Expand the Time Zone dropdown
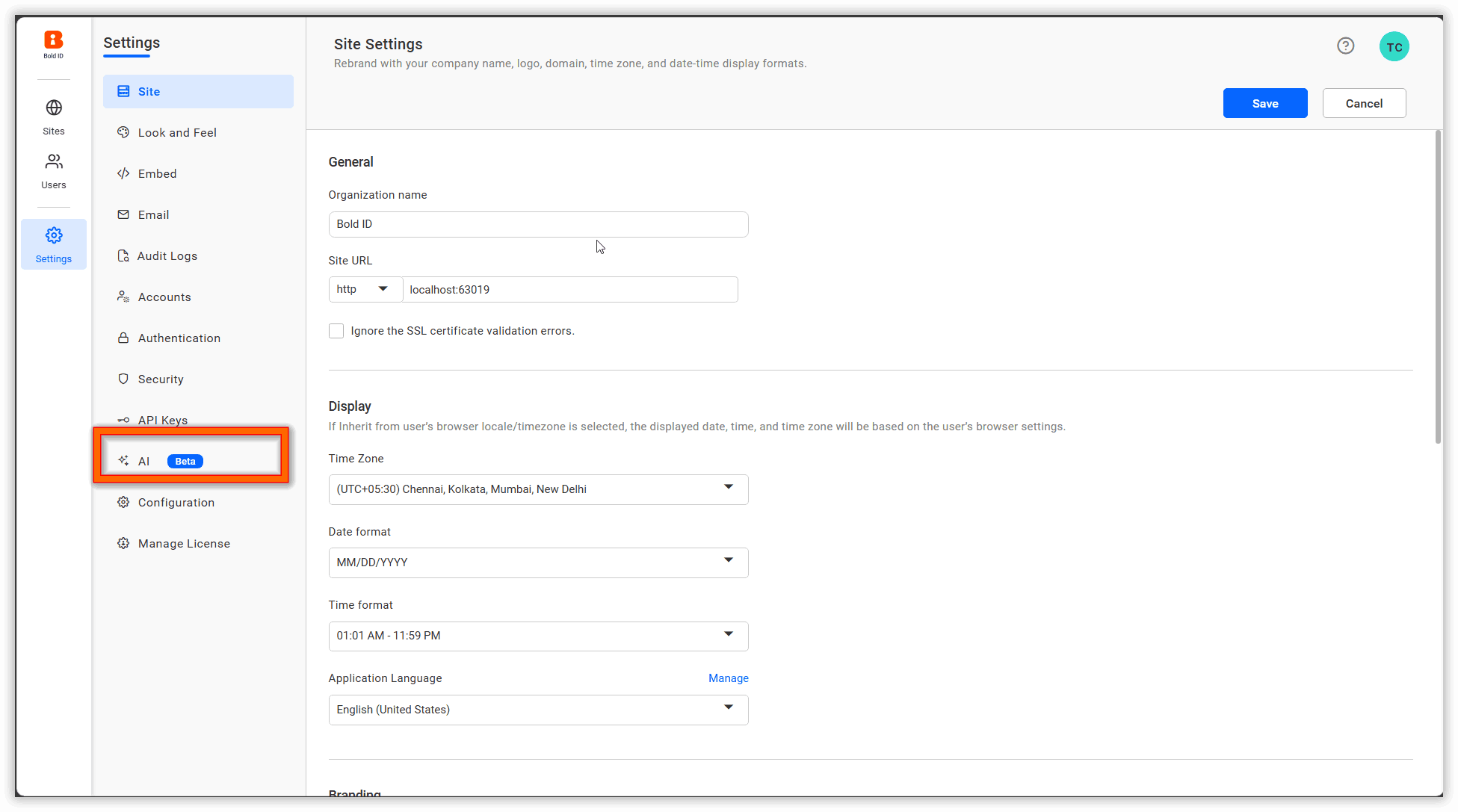 [x=538, y=489]
